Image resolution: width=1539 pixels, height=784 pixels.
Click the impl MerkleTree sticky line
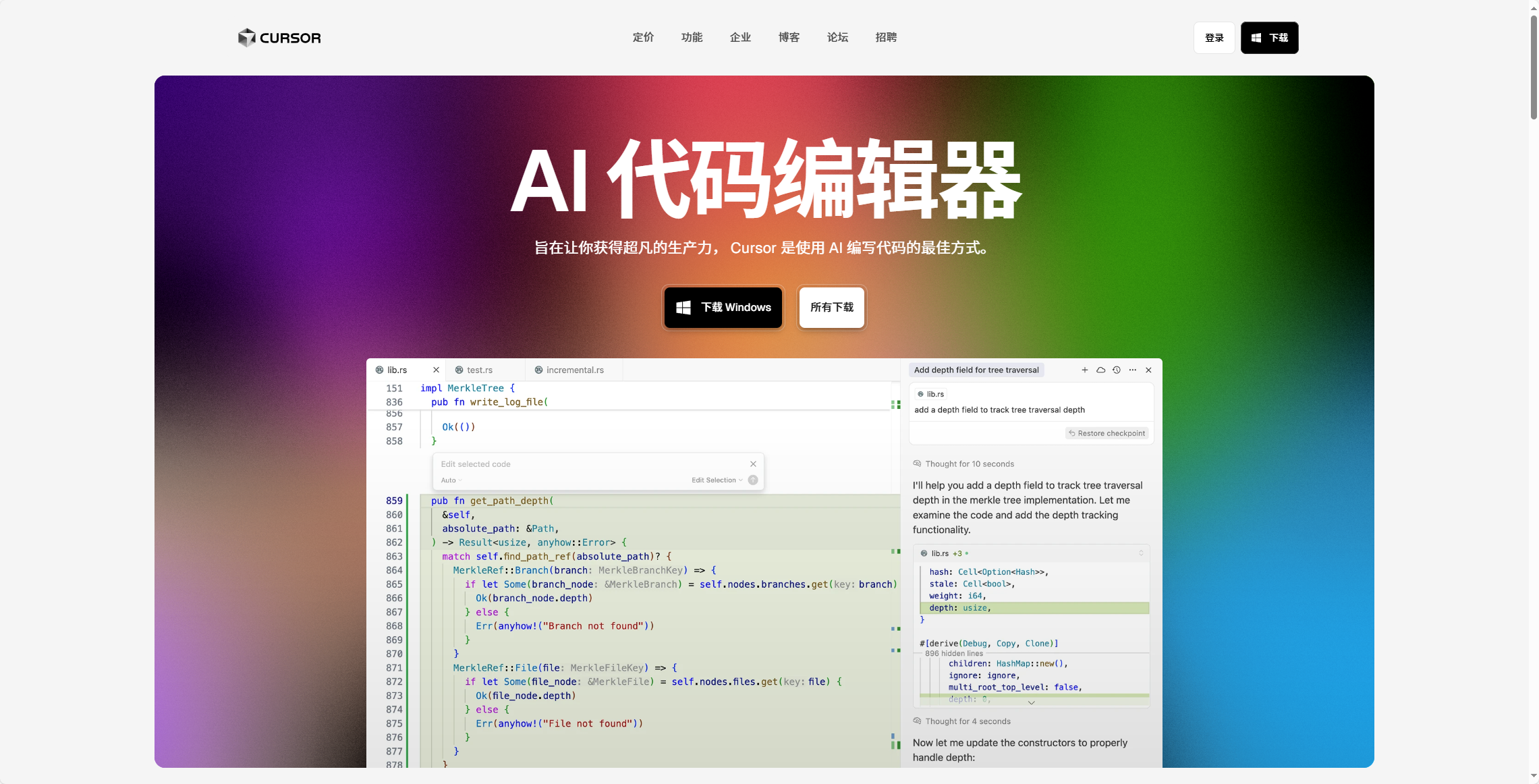click(x=467, y=388)
